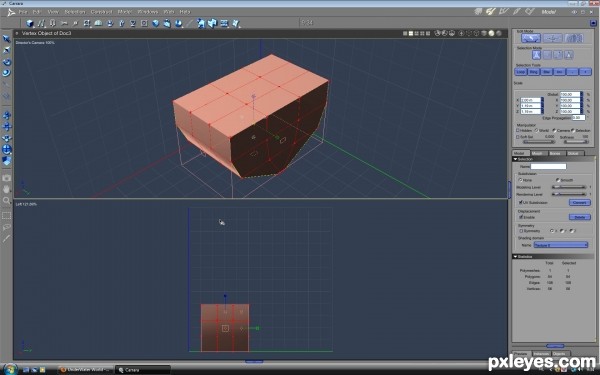Enable the Symmetry checkbox
The image size is (600, 375).
point(521,231)
